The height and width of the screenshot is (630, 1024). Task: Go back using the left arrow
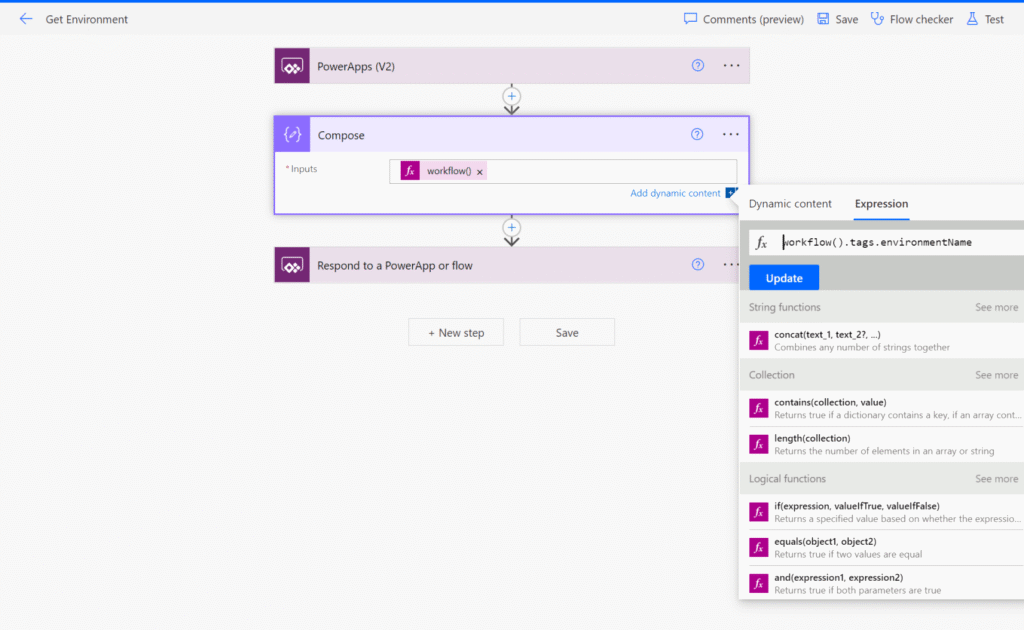pyautogui.click(x=25, y=19)
